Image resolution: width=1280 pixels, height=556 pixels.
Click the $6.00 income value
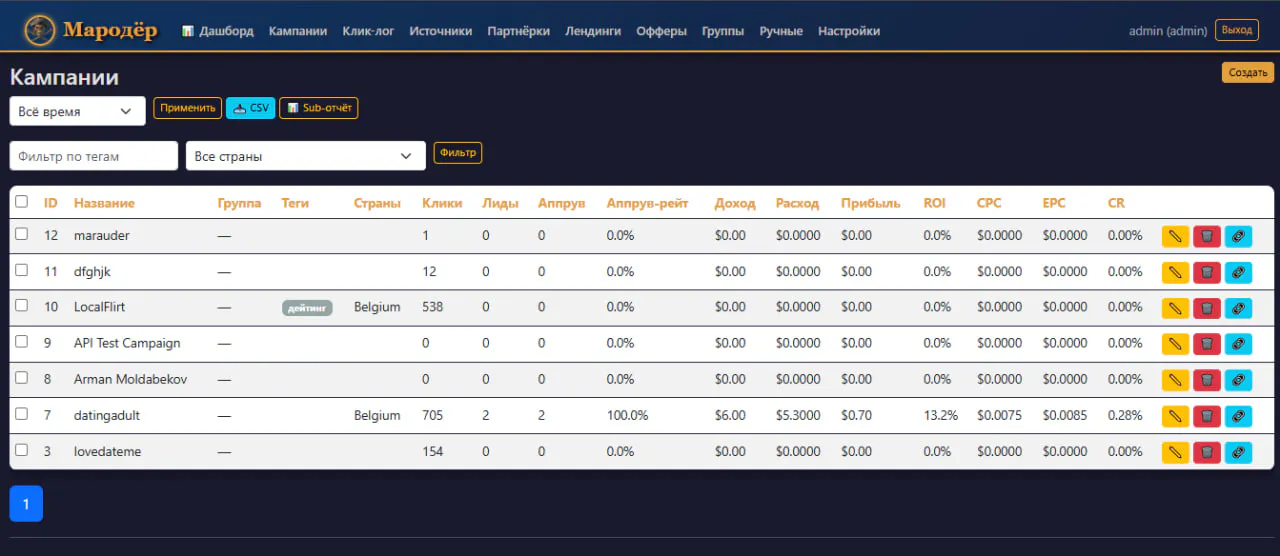click(730, 415)
